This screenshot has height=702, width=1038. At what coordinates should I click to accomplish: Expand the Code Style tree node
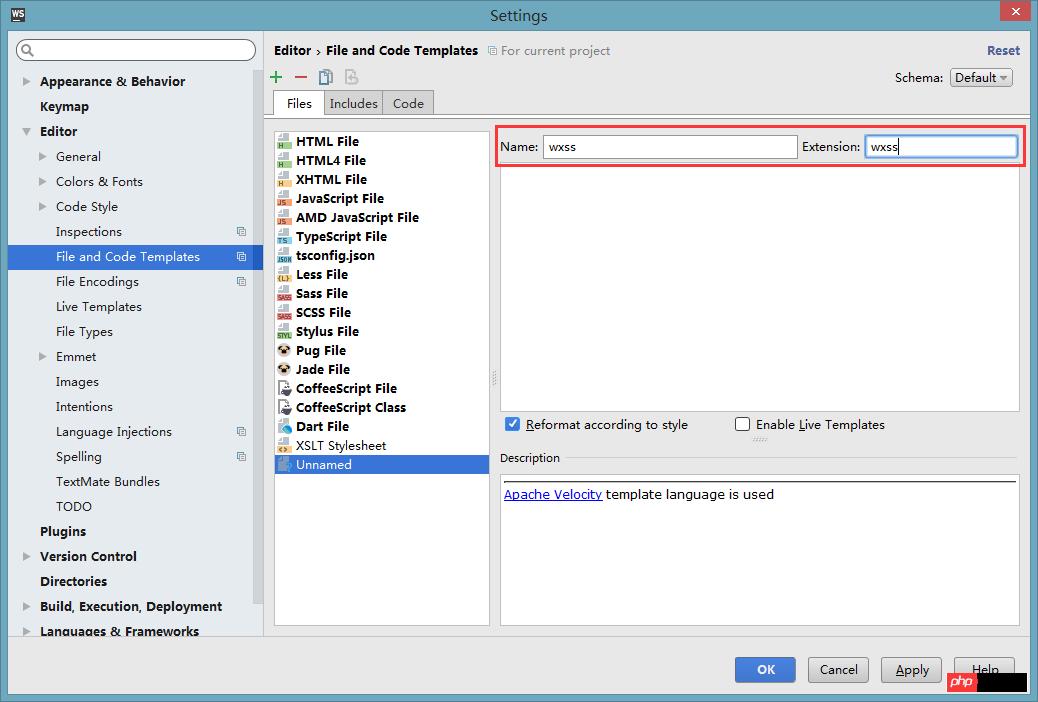click(x=43, y=207)
